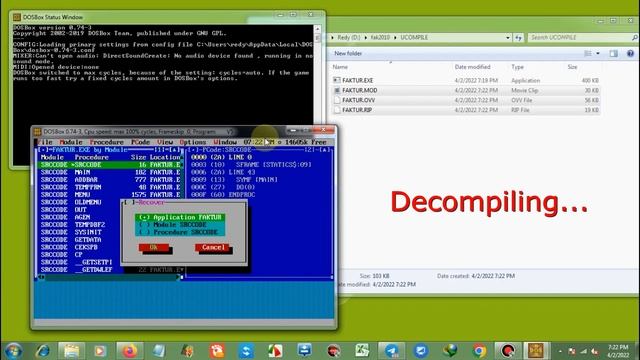
Task: Open the View menu
Action: 165,142
